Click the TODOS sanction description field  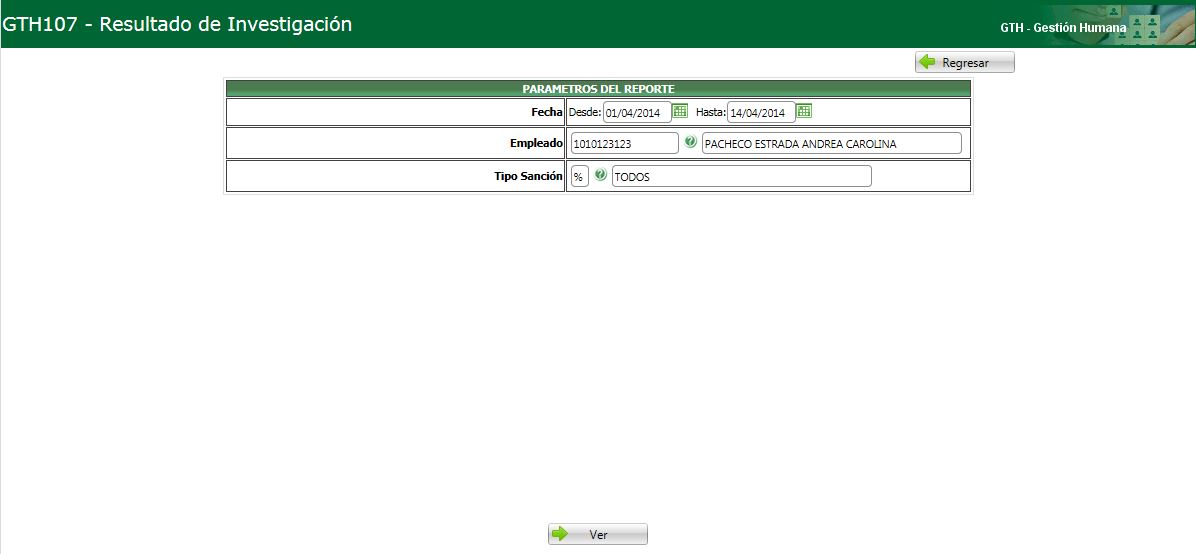click(x=741, y=177)
